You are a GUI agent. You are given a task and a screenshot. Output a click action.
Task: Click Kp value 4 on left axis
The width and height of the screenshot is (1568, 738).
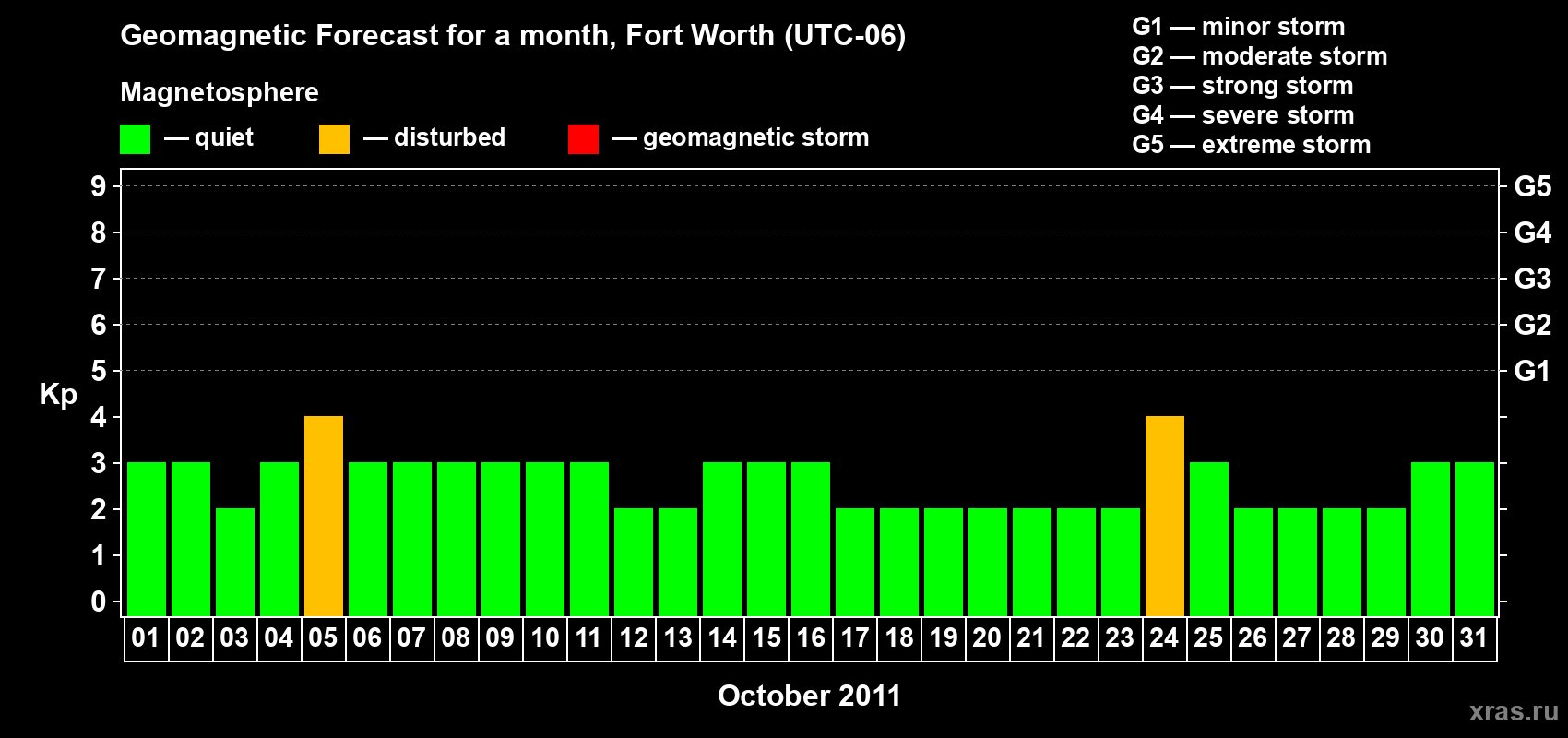click(x=99, y=417)
